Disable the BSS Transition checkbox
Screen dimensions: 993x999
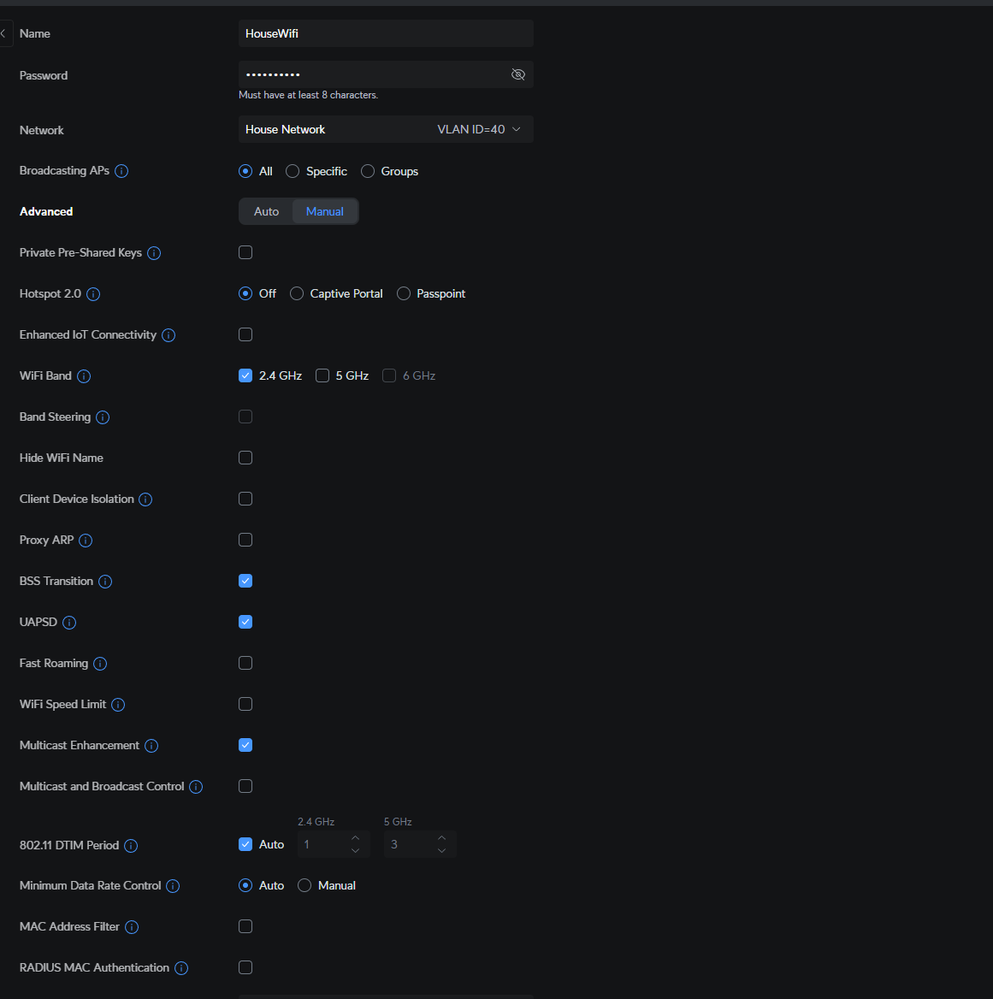pyautogui.click(x=245, y=581)
